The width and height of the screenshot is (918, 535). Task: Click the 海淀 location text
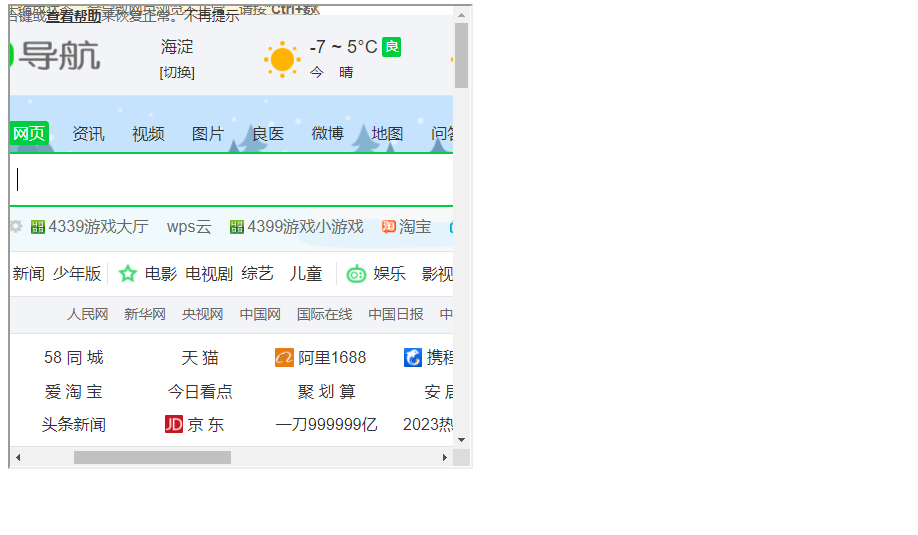click(x=177, y=47)
